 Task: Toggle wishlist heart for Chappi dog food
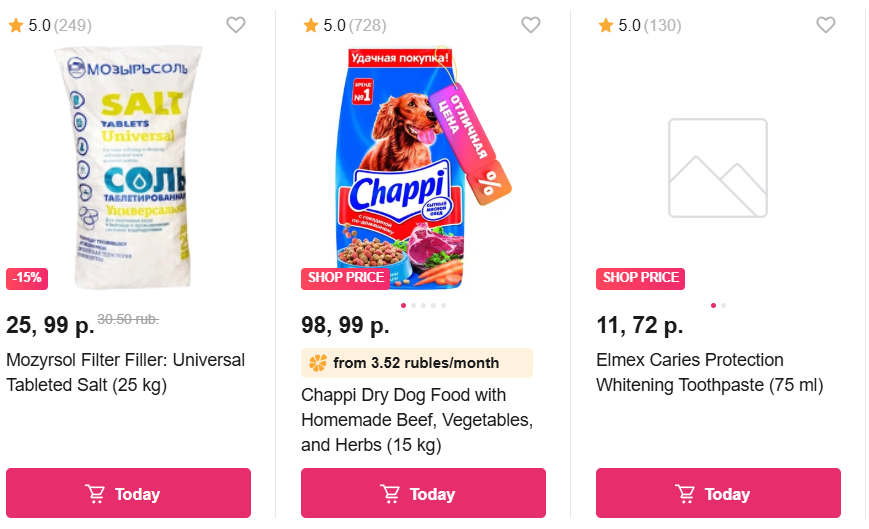pos(530,25)
